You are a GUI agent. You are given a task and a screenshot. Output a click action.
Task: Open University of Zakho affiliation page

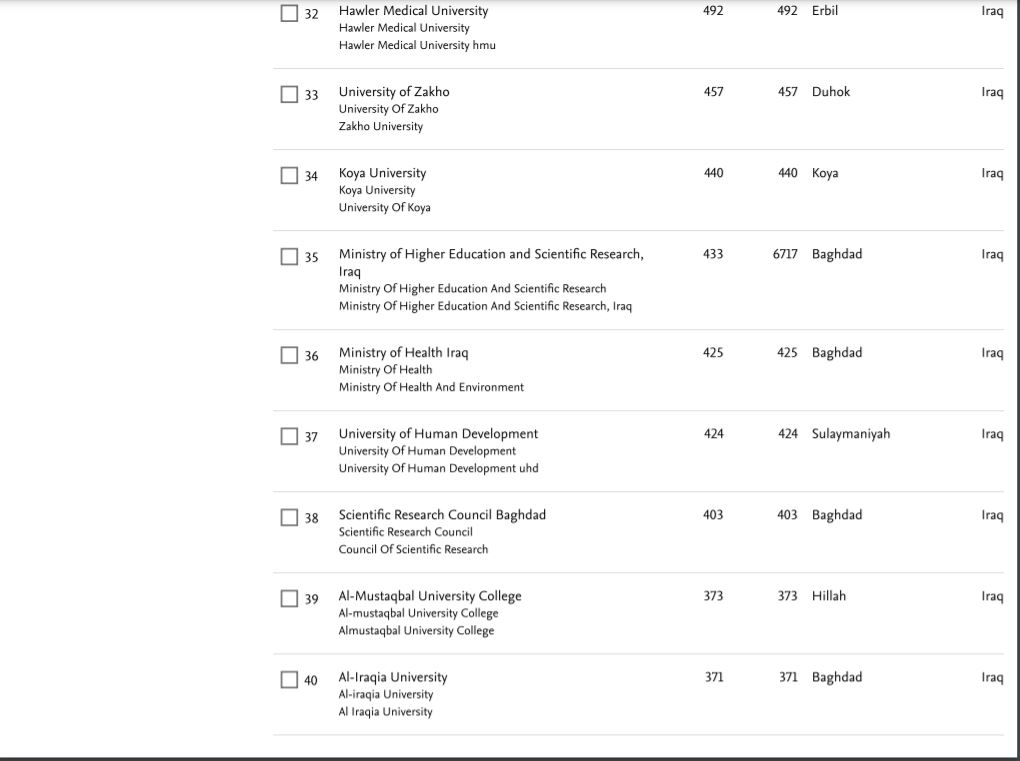tap(394, 92)
